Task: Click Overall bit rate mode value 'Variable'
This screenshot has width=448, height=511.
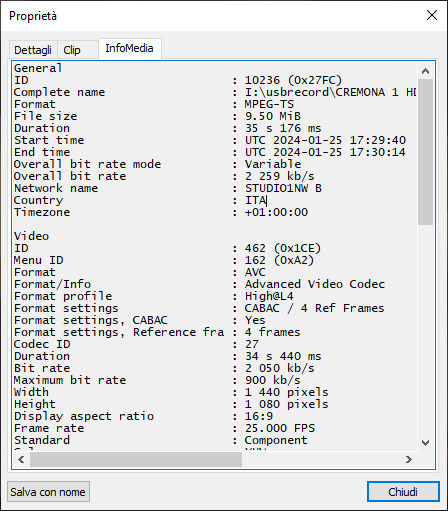Action: point(273,164)
